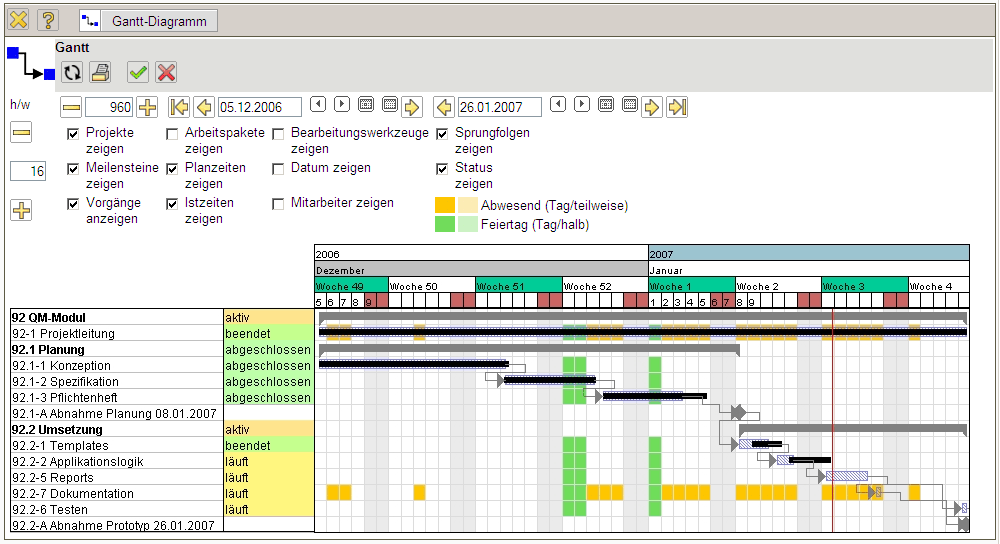Disable the Projekte zeigen checkbox
The width and height of the screenshot is (1000, 544).
click(x=73, y=133)
